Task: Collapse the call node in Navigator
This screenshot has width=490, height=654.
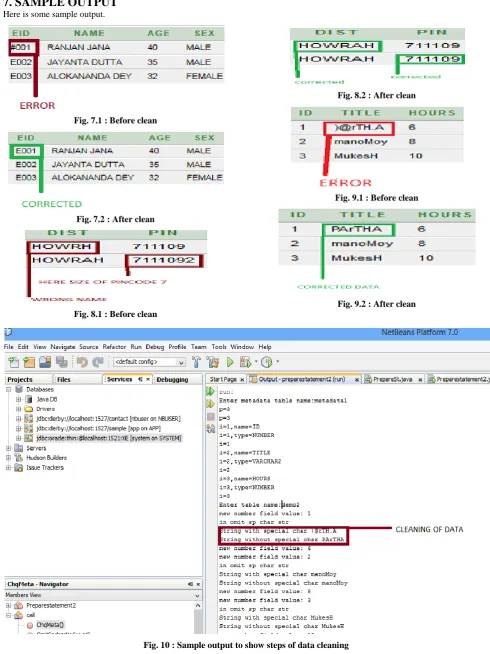Action: click(8, 615)
